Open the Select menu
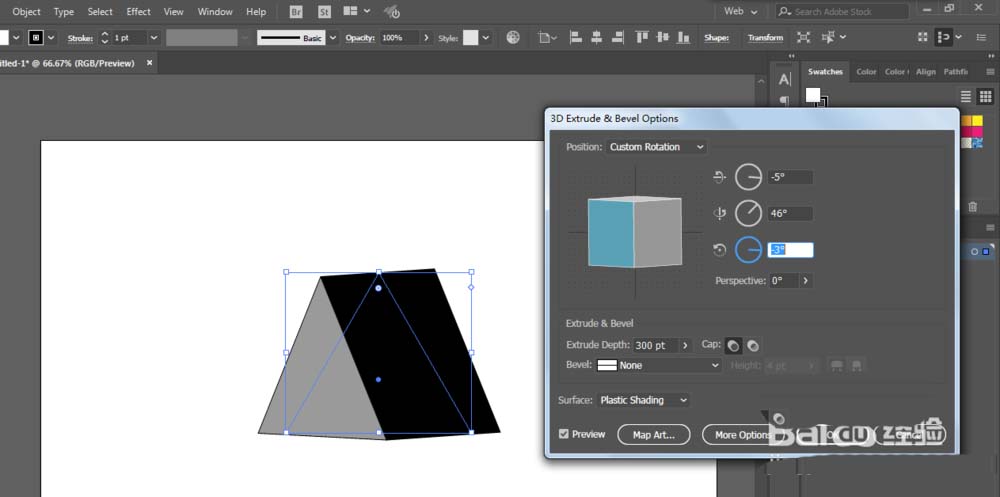 [100, 11]
